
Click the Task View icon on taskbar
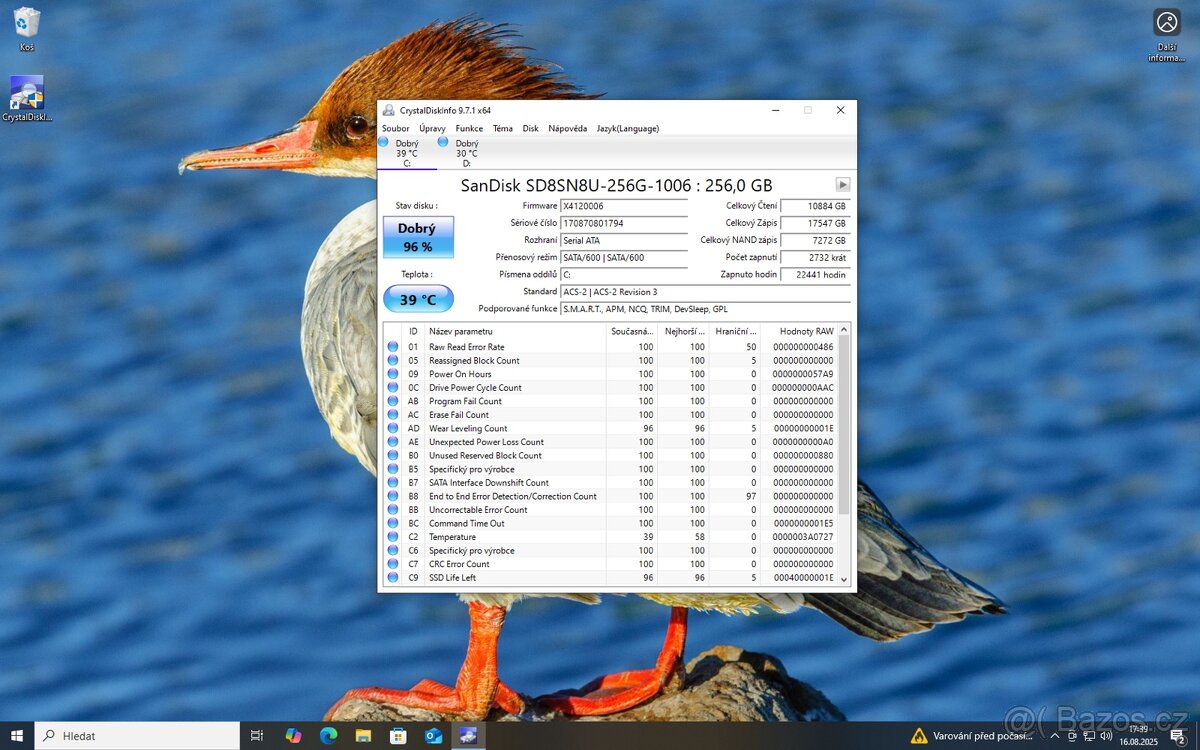click(x=254, y=736)
